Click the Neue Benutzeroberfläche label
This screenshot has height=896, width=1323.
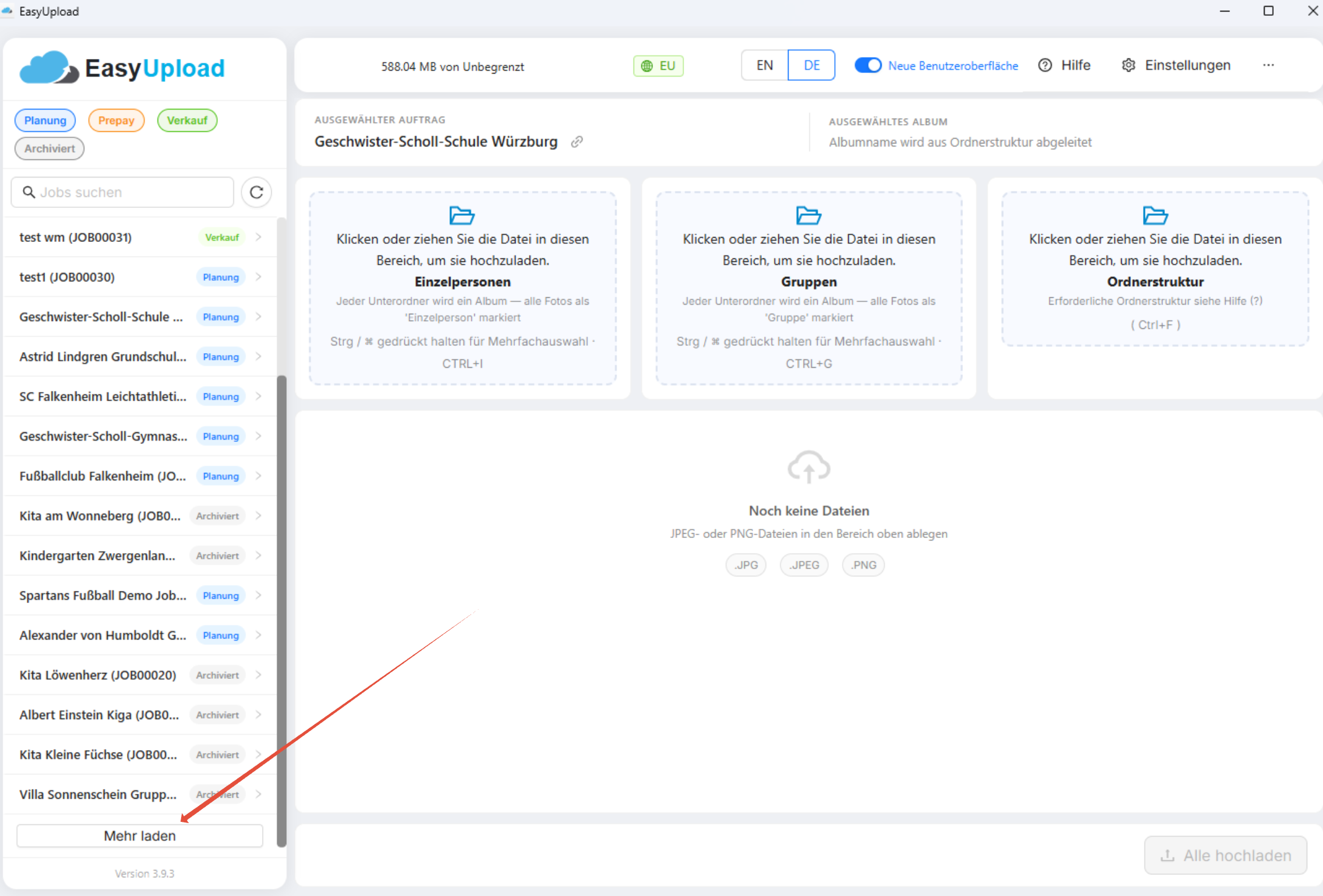953,66
